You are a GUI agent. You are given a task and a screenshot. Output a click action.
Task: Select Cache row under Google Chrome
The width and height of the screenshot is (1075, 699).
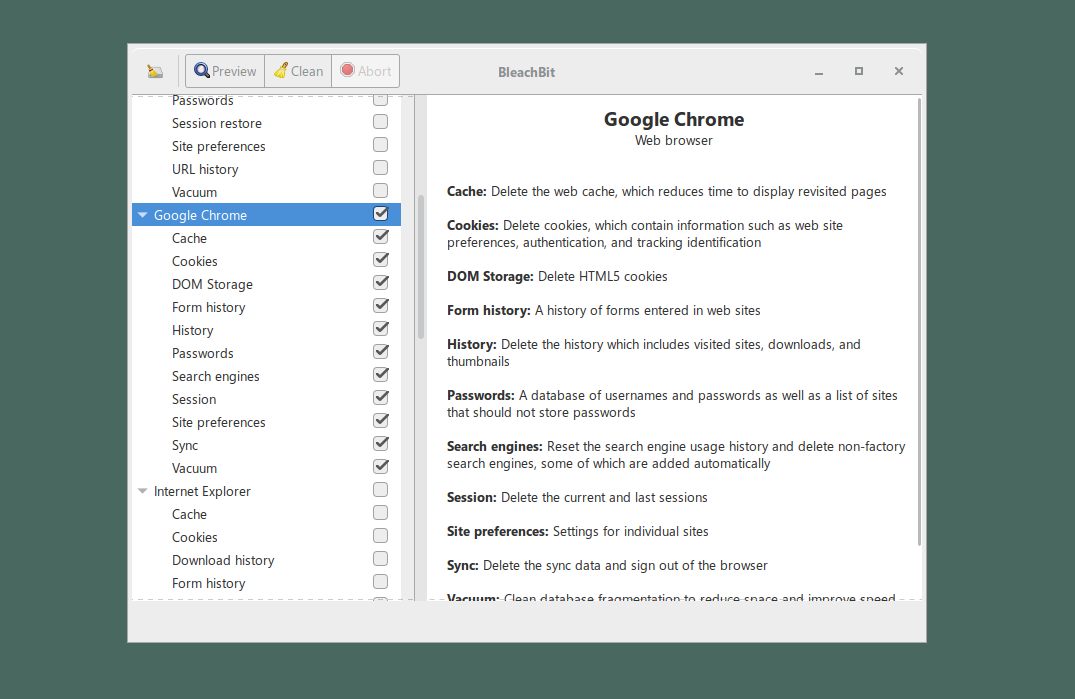pos(266,238)
